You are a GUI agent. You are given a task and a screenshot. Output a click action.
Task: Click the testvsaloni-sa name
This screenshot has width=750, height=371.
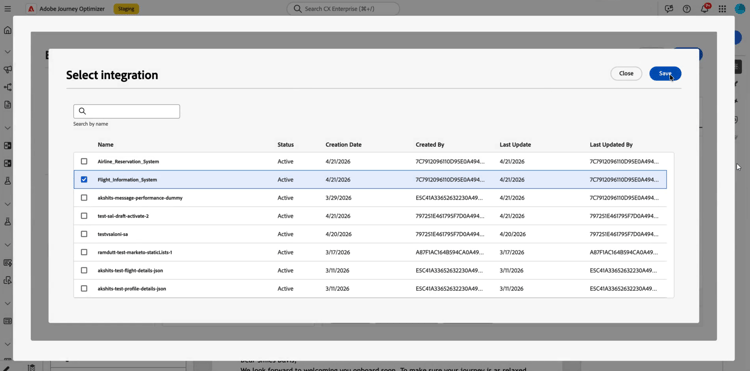coord(113,234)
